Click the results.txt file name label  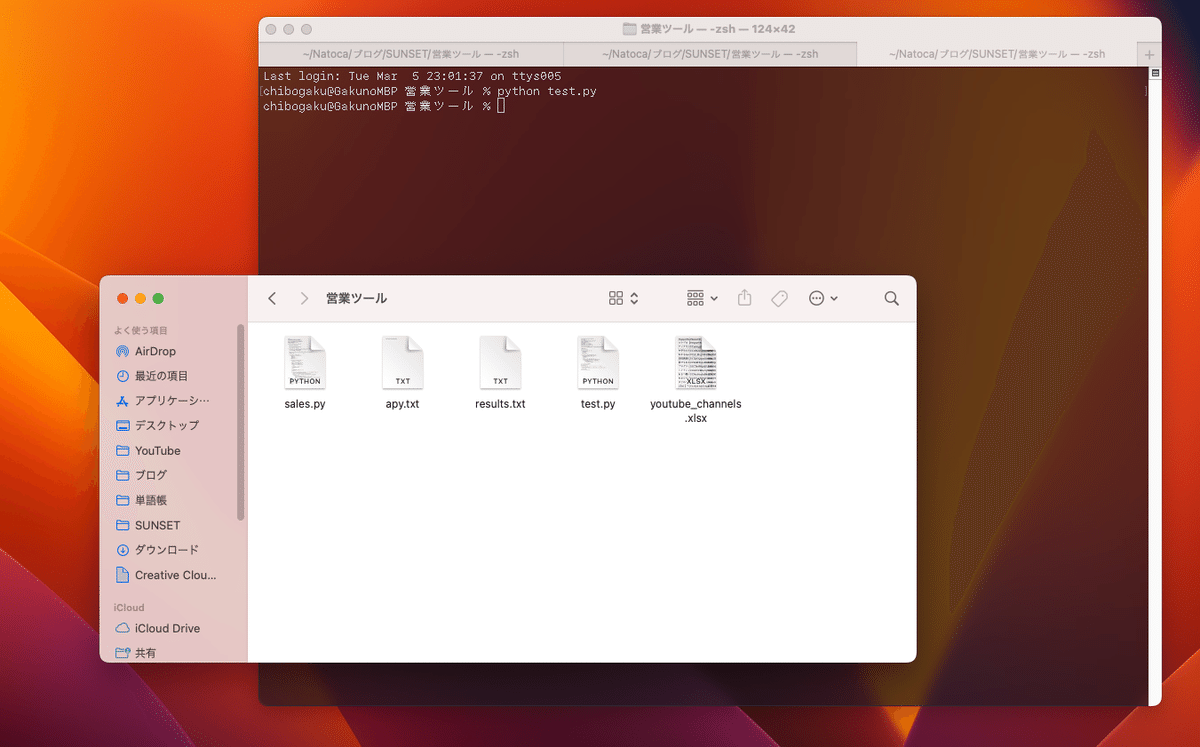click(x=500, y=404)
